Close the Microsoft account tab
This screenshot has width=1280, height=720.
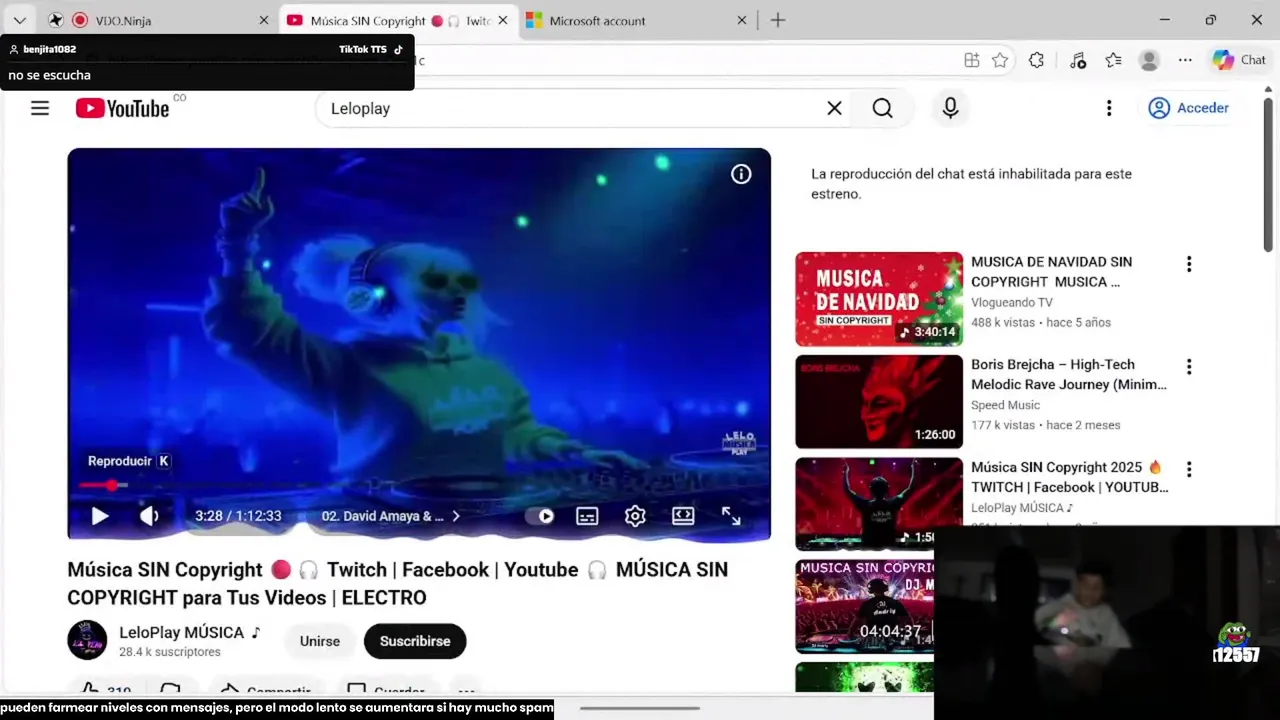pyautogui.click(x=742, y=20)
